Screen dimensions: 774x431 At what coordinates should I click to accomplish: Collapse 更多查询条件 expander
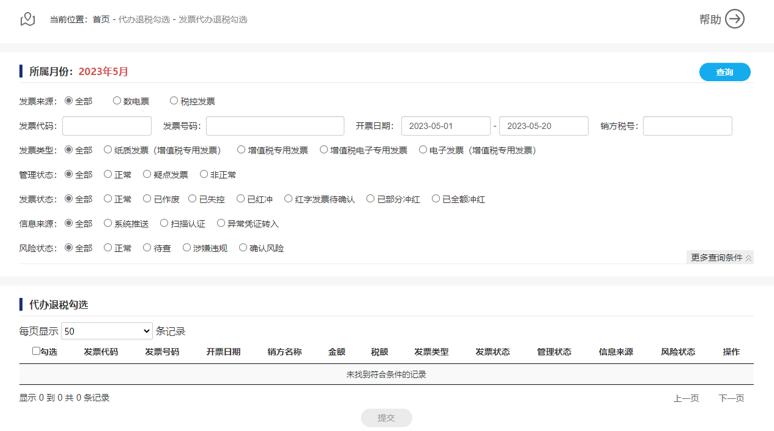(720, 257)
